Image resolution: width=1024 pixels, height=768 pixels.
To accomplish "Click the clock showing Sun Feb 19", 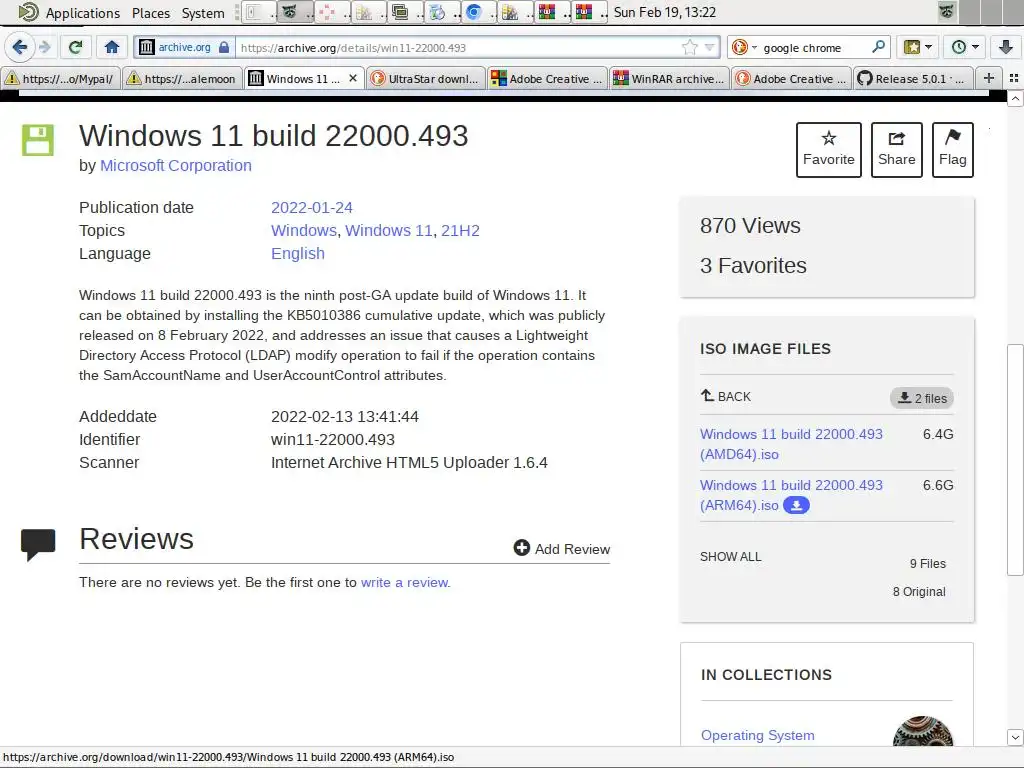I will 665,12.
